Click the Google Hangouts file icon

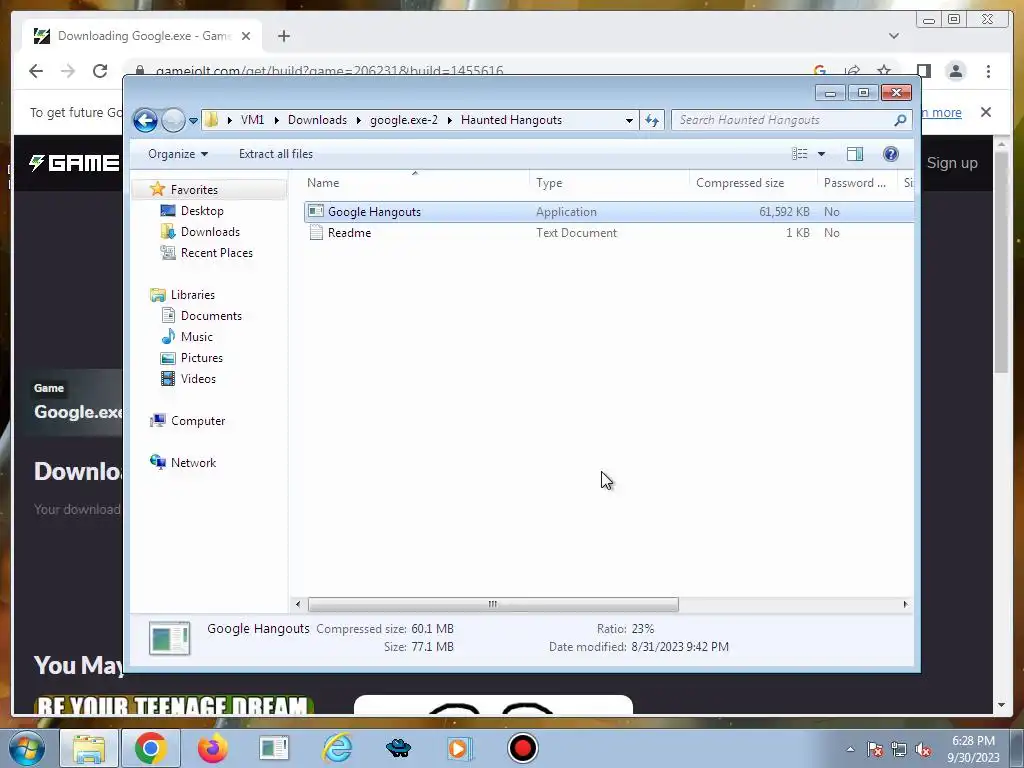(x=316, y=211)
